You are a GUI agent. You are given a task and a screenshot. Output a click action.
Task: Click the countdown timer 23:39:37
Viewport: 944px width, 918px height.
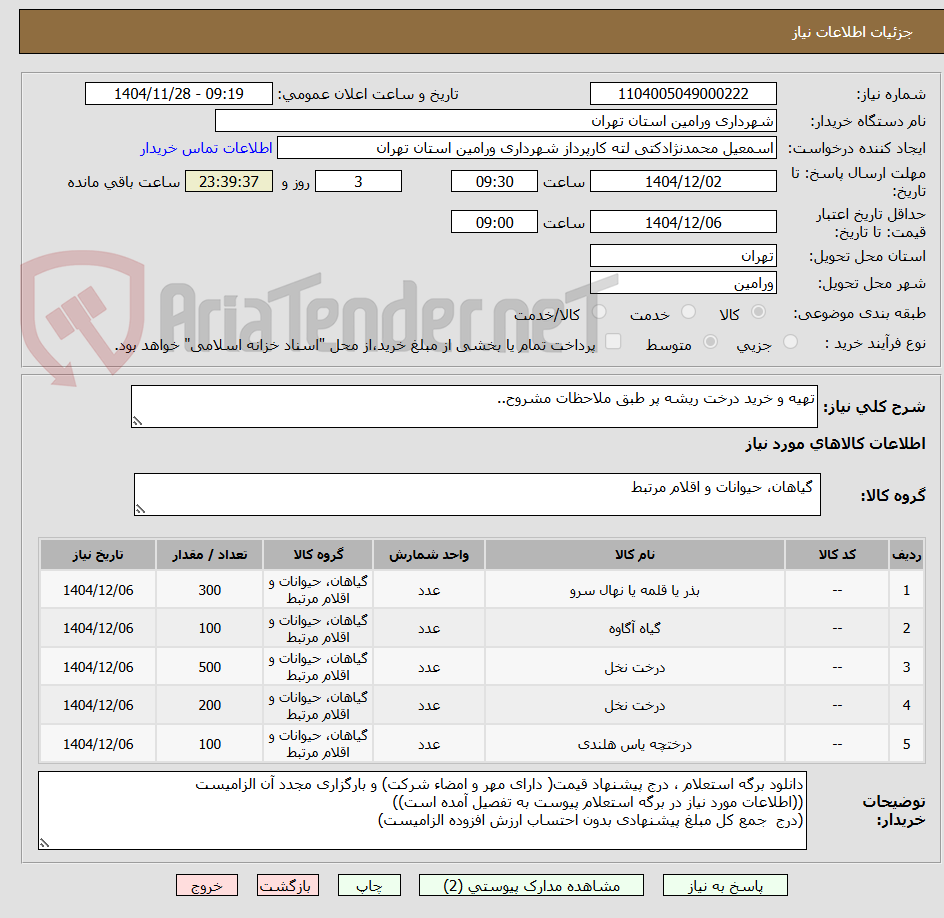tap(229, 181)
